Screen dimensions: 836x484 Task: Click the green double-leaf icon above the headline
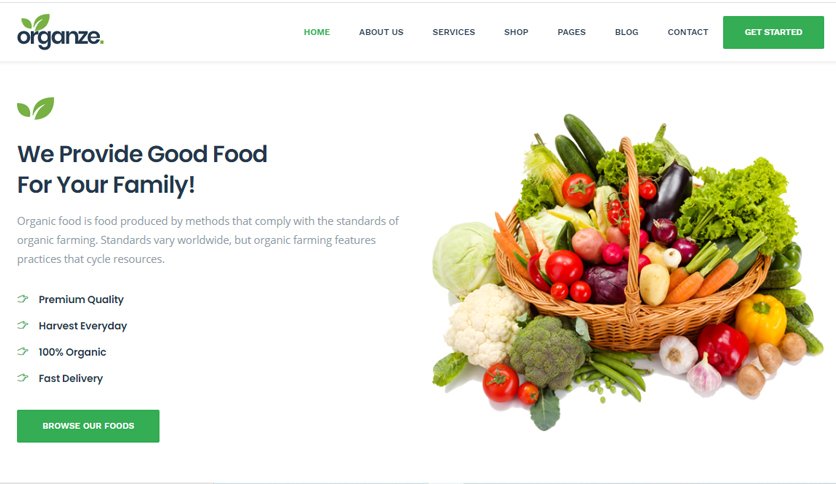pyautogui.click(x=36, y=108)
